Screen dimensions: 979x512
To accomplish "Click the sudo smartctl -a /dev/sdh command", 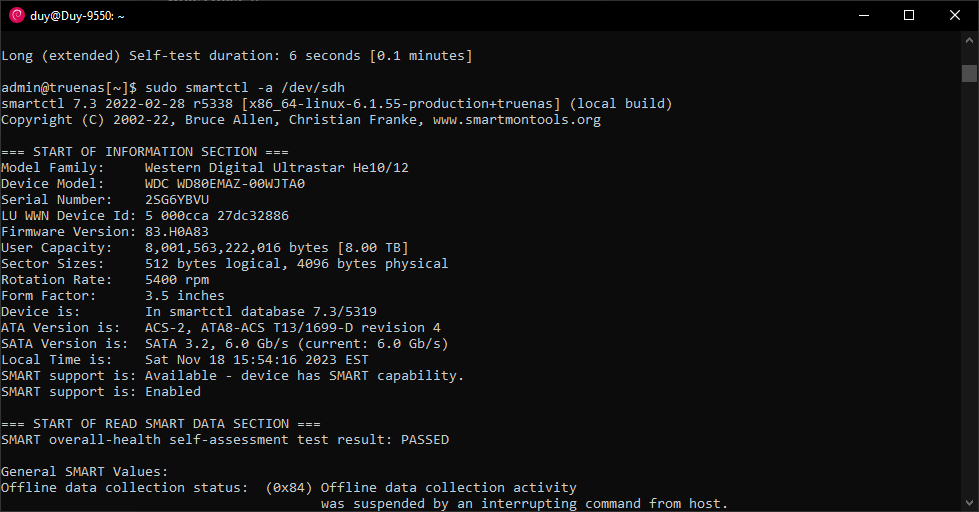I will coord(245,88).
